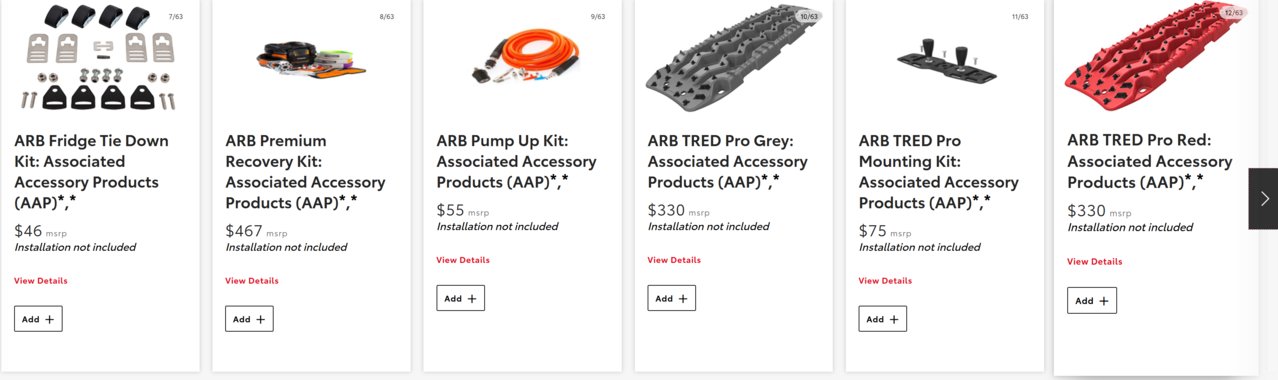The image size is (1278, 380).
Task: View Details for TRED Pro Red
Action: 1095,262
